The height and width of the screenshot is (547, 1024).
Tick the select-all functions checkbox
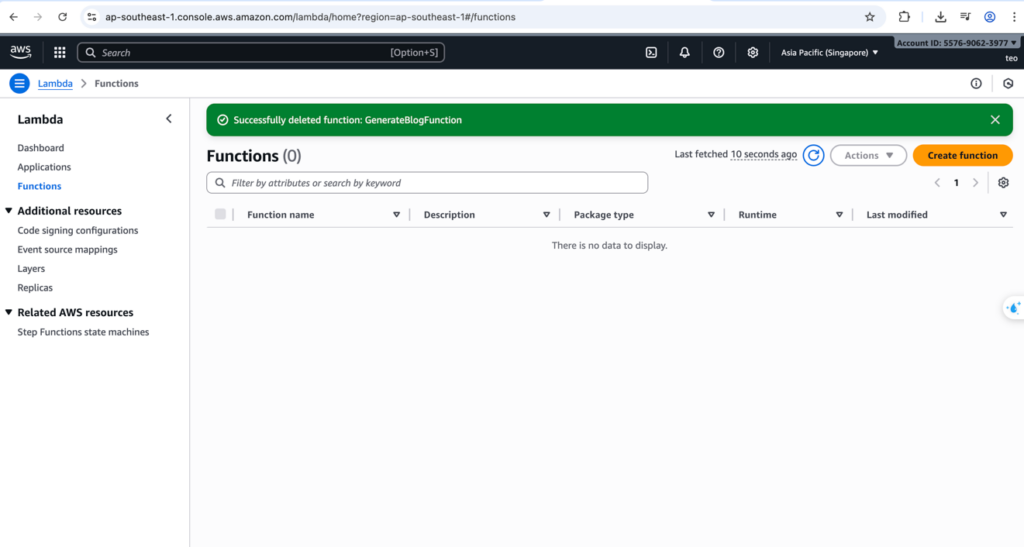(221, 214)
